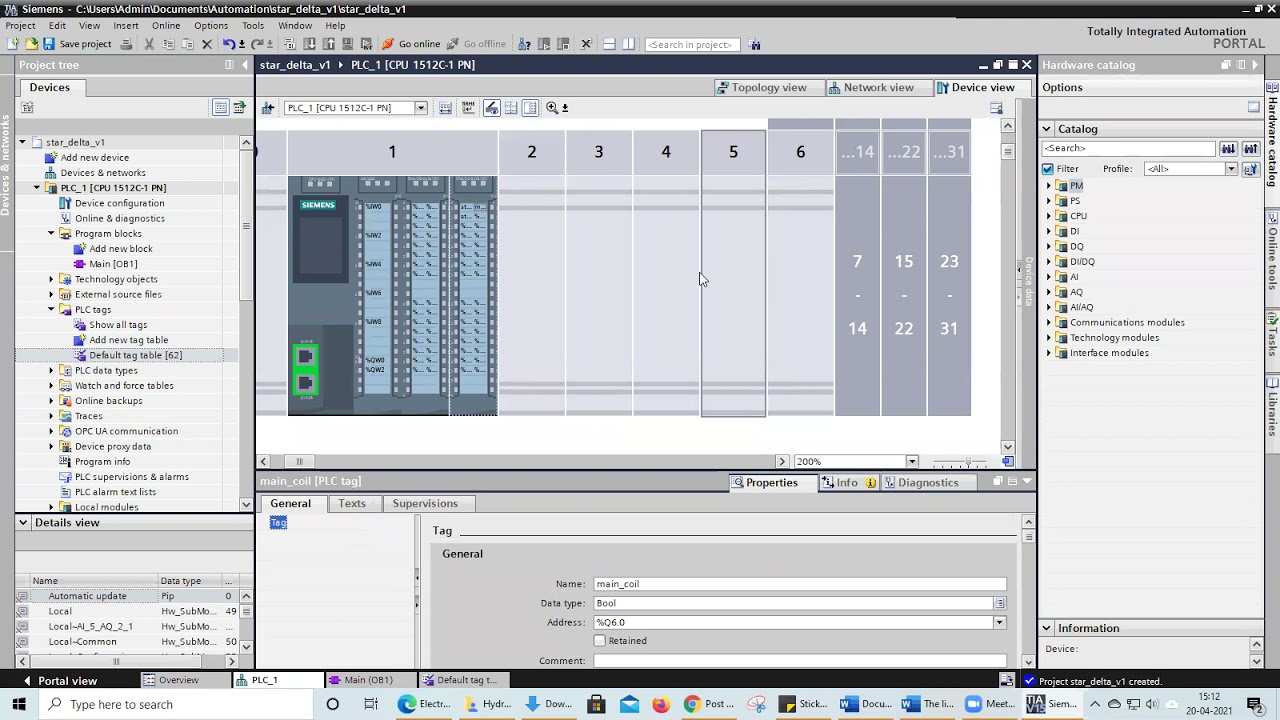This screenshot has height=720, width=1280.
Task: Collapse the Program blocks tree node
Action: tap(51, 234)
